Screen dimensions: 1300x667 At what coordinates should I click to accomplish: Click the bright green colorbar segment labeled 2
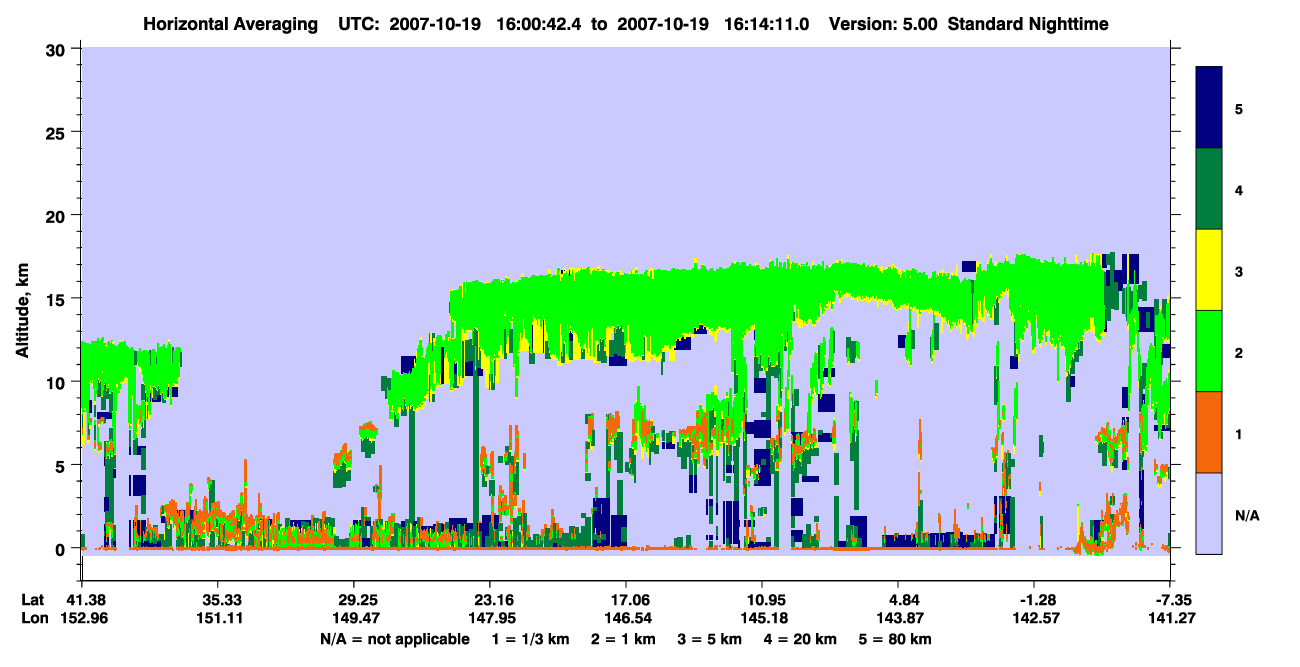(1209, 351)
